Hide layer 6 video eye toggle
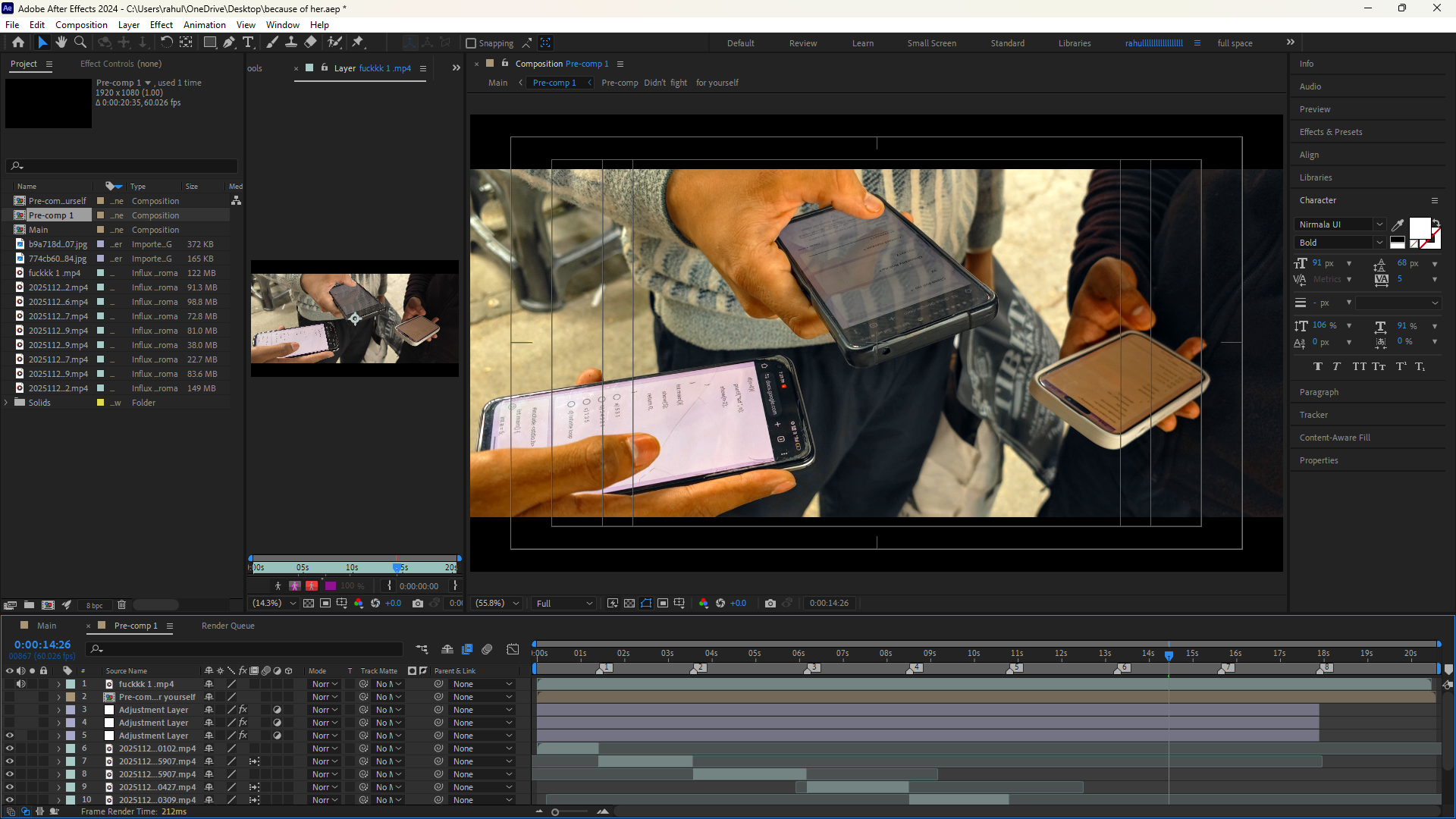1456x819 pixels. point(9,748)
